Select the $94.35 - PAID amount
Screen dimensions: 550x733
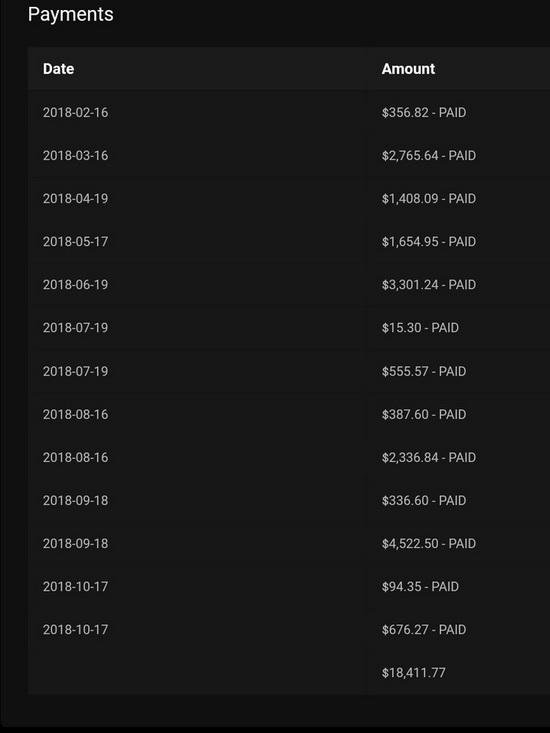[x=420, y=586]
